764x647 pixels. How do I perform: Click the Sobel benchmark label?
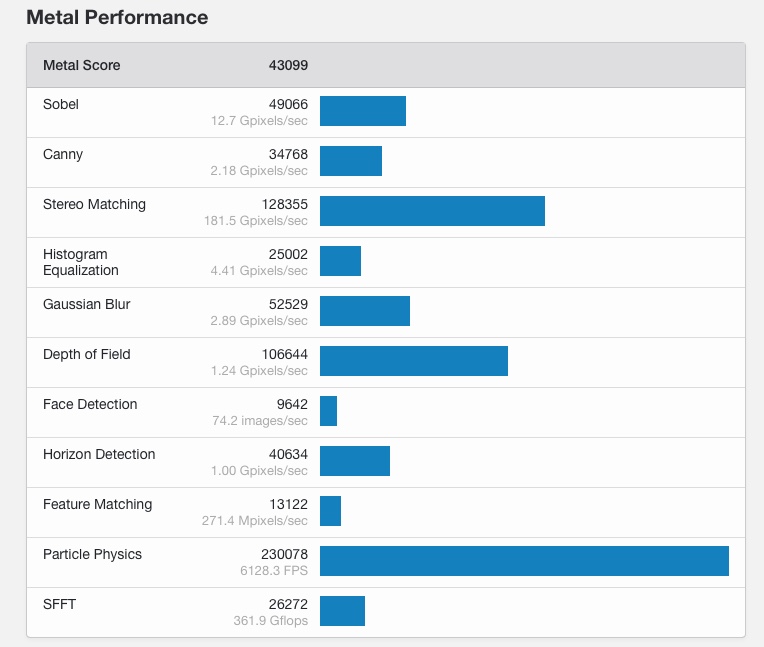point(61,104)
